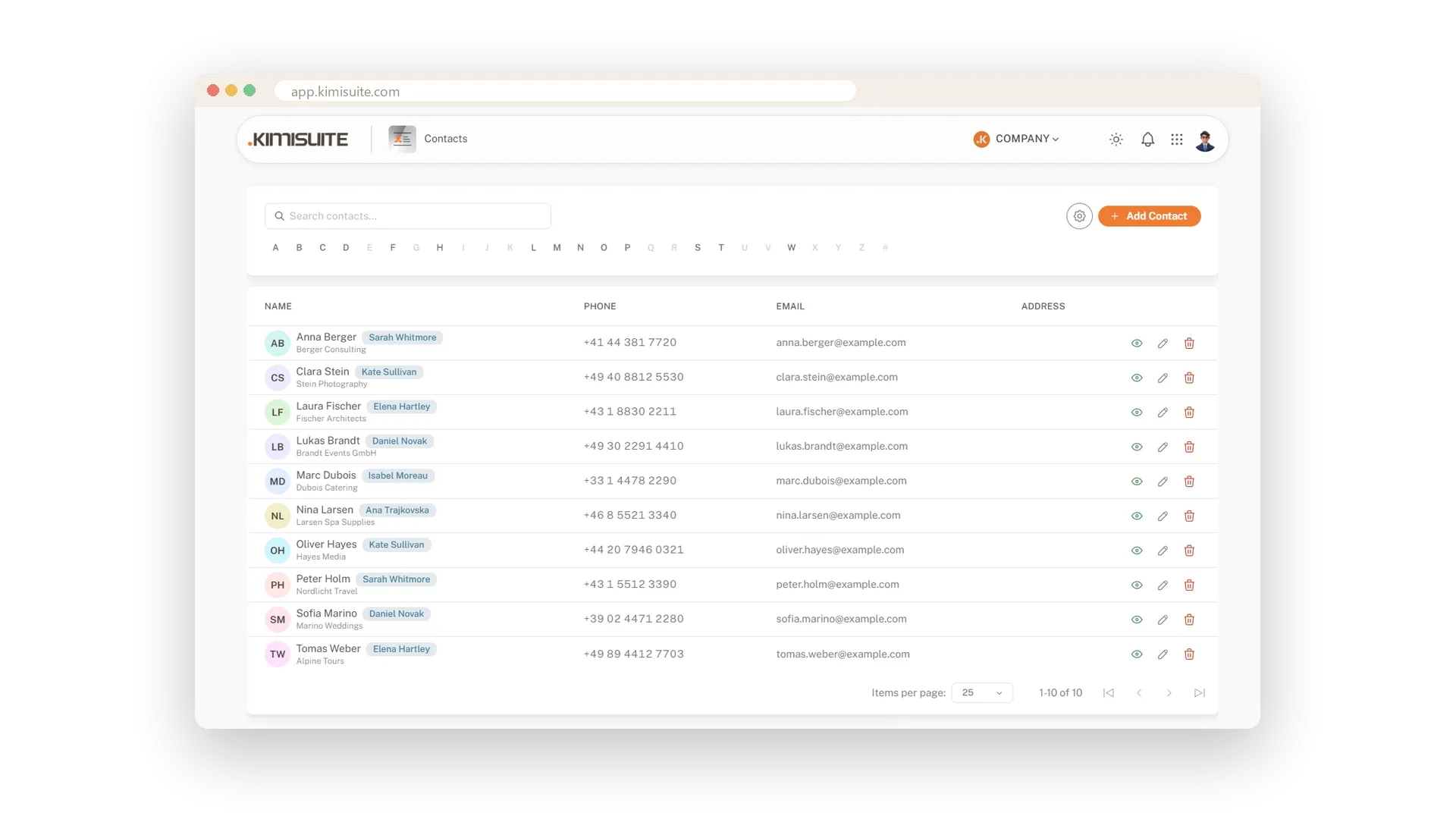Screen dimensions: 1456x819
Task: View the Clara Stein contact details
Action: click(1137, 378)
